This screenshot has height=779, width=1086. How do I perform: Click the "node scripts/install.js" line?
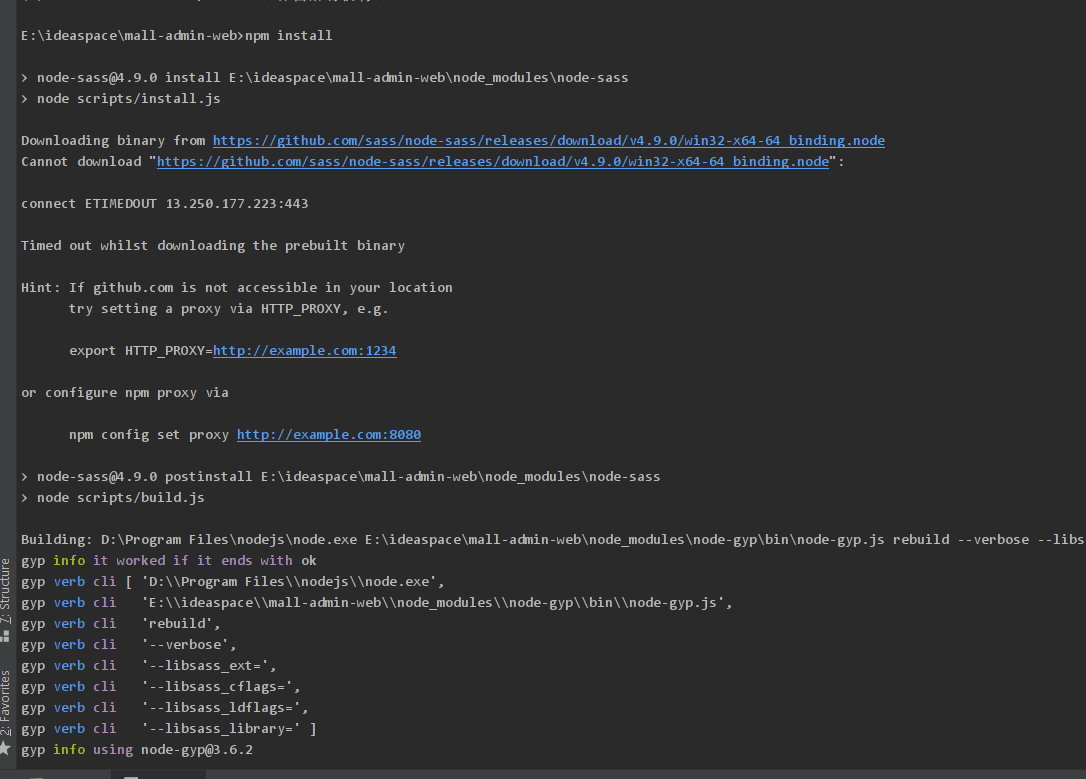(x=128, y=99)
